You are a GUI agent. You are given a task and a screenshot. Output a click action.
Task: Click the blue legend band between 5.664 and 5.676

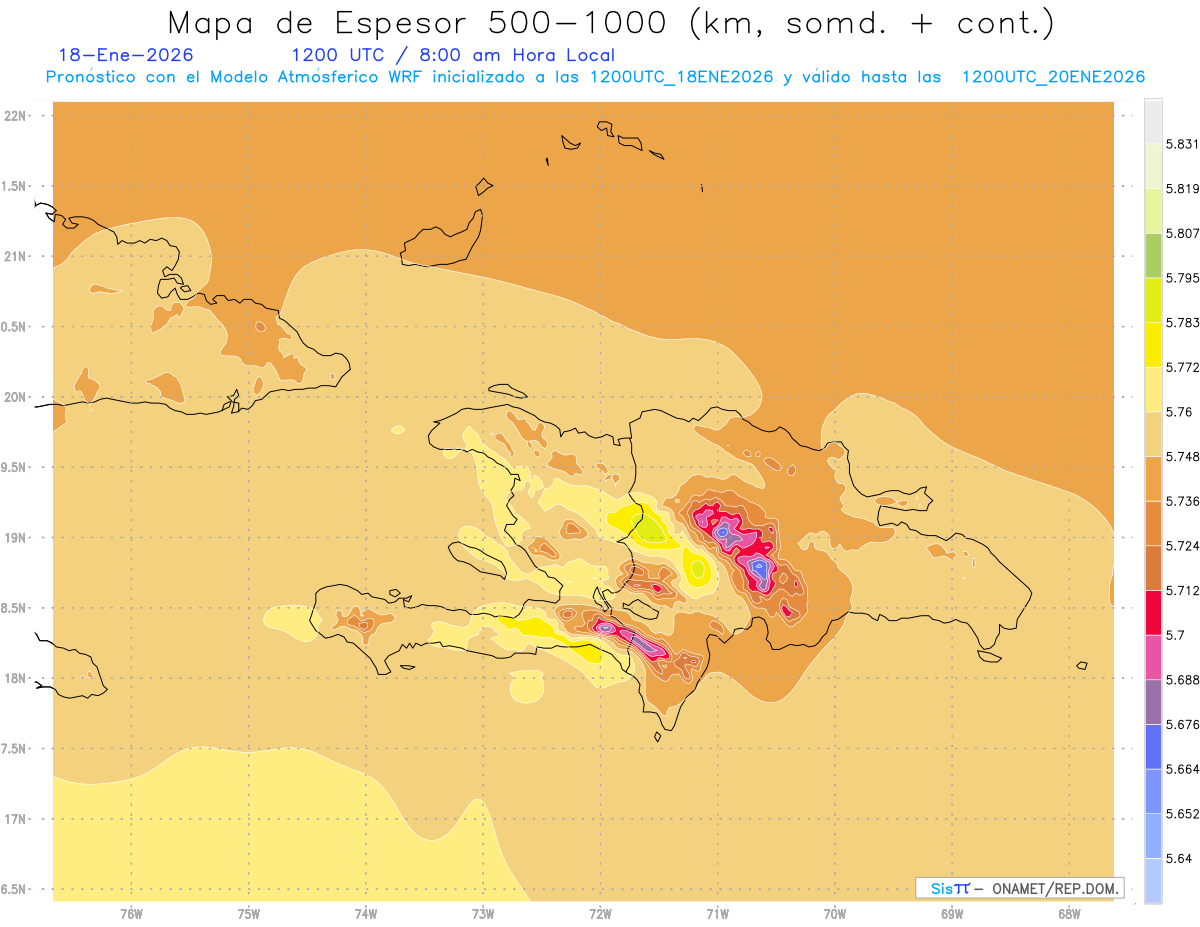1153,747
